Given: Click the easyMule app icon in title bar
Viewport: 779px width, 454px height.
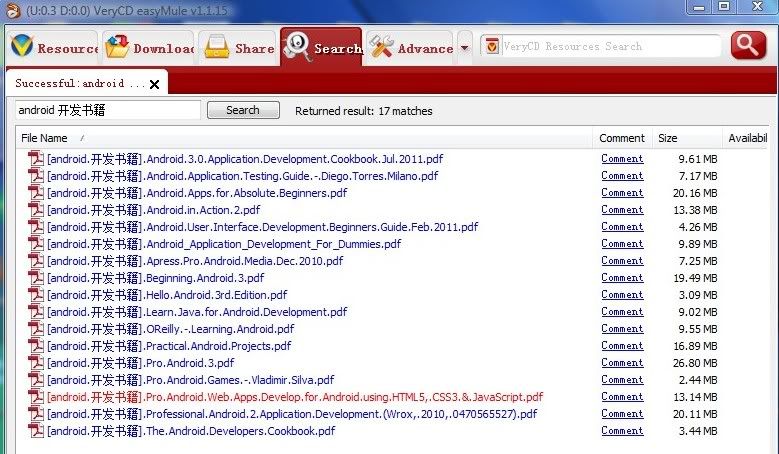Looking at the screenshot, I should point(13,10).
